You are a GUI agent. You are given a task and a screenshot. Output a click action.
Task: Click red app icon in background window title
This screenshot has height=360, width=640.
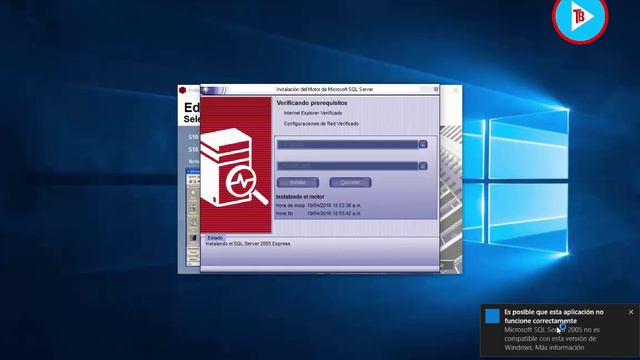click(182, 90)
